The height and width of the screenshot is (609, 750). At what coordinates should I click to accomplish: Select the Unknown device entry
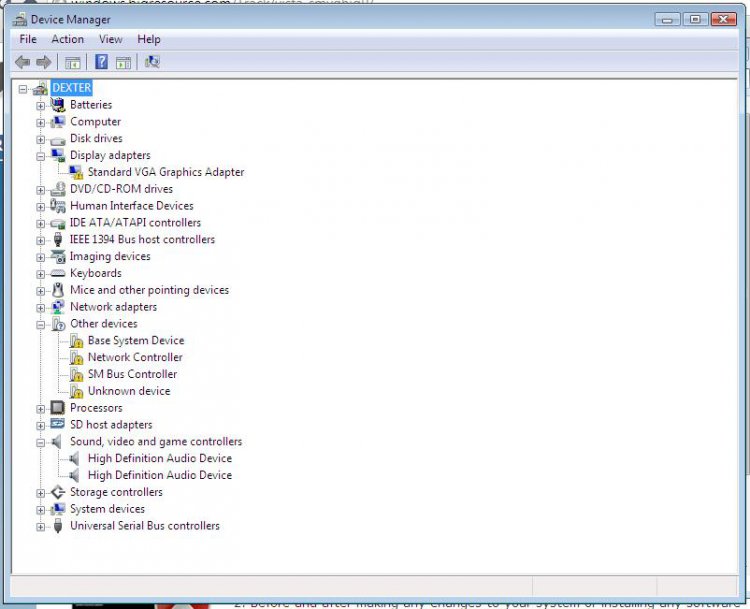pyautogui.click(x=129, y=391)
